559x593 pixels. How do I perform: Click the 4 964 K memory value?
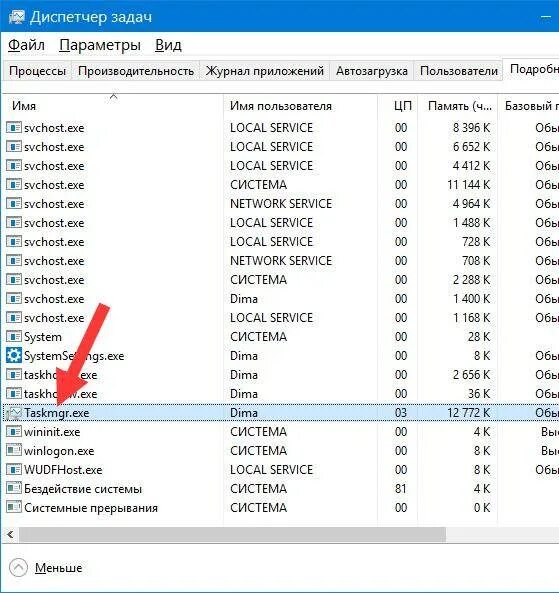click(x=471, y=203)
